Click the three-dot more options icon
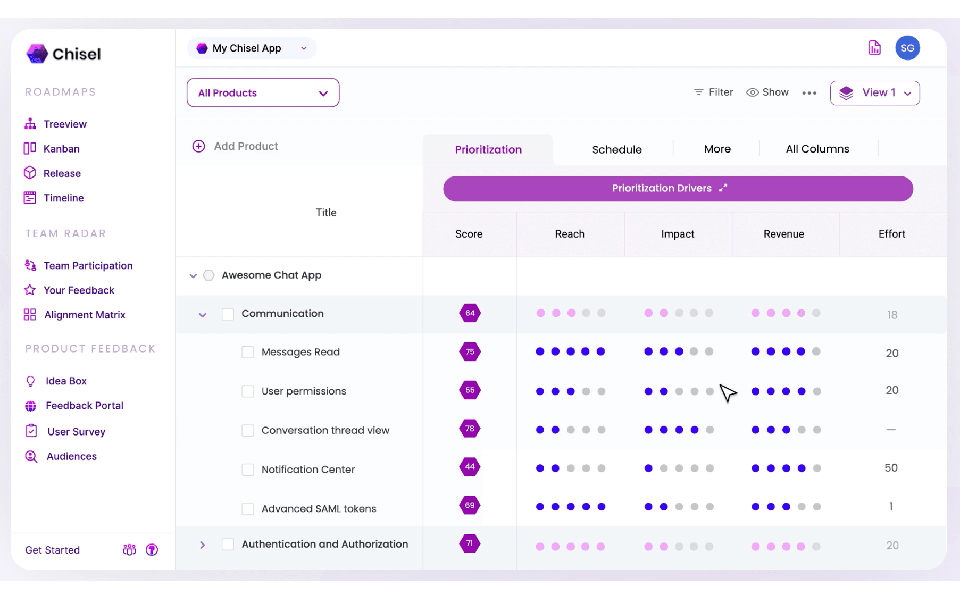This screenshot has height=600, width=960. 809,93
